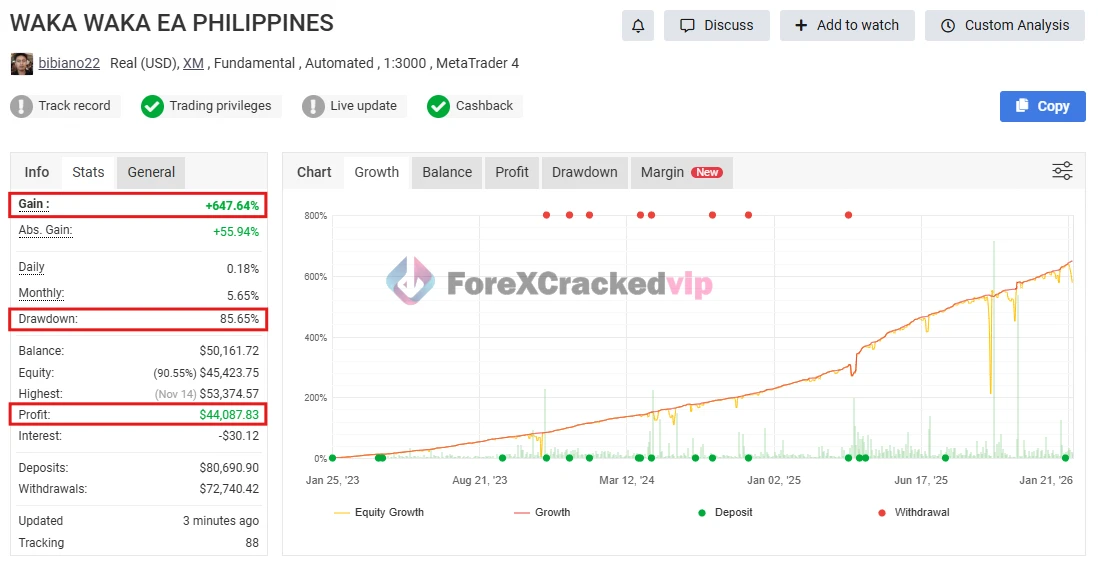Click the Gain value +647.64%
1098x565 pixels.
coord(232,205)
